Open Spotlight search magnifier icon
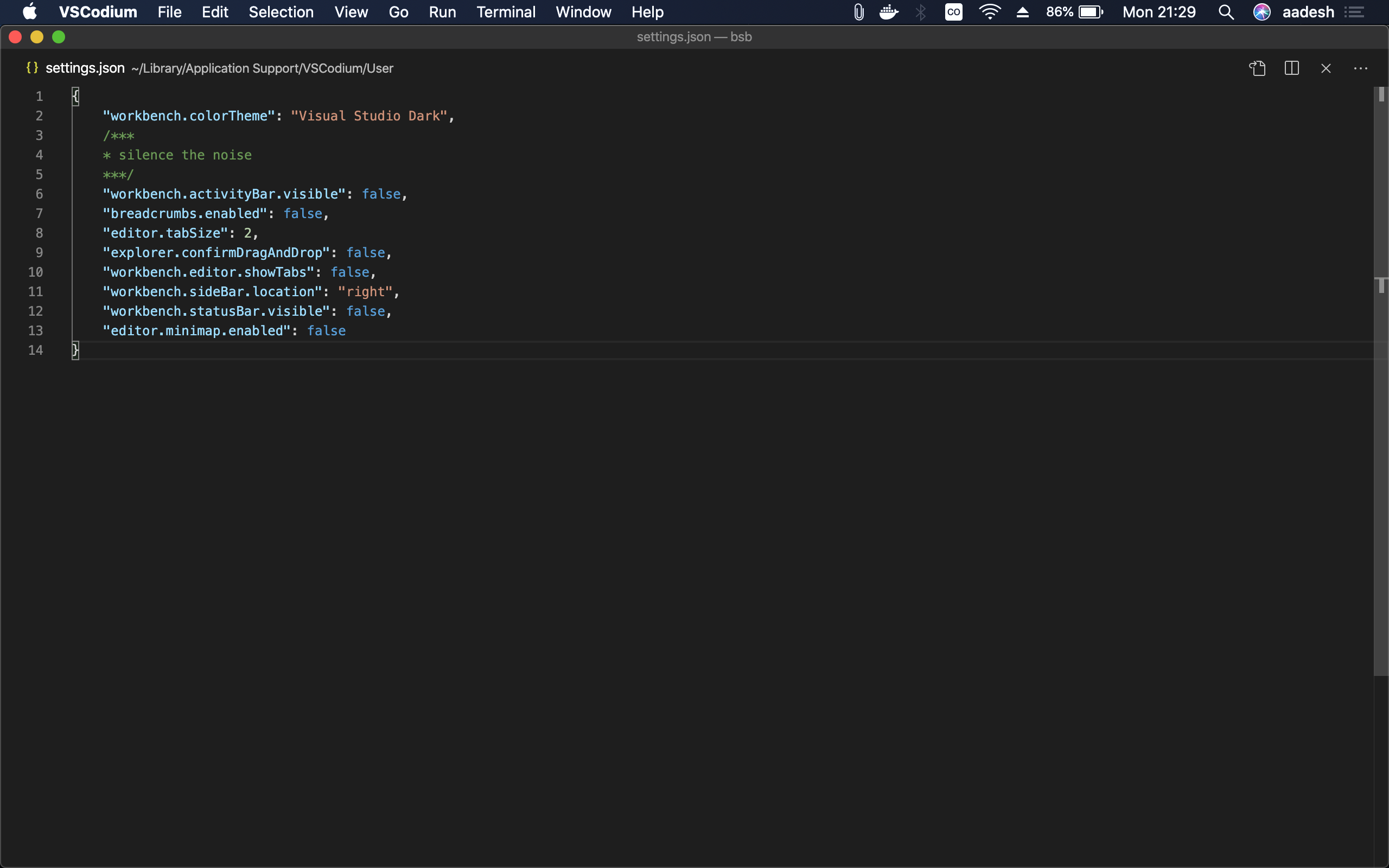The image size is (1389, 868). click(1226, 12)
